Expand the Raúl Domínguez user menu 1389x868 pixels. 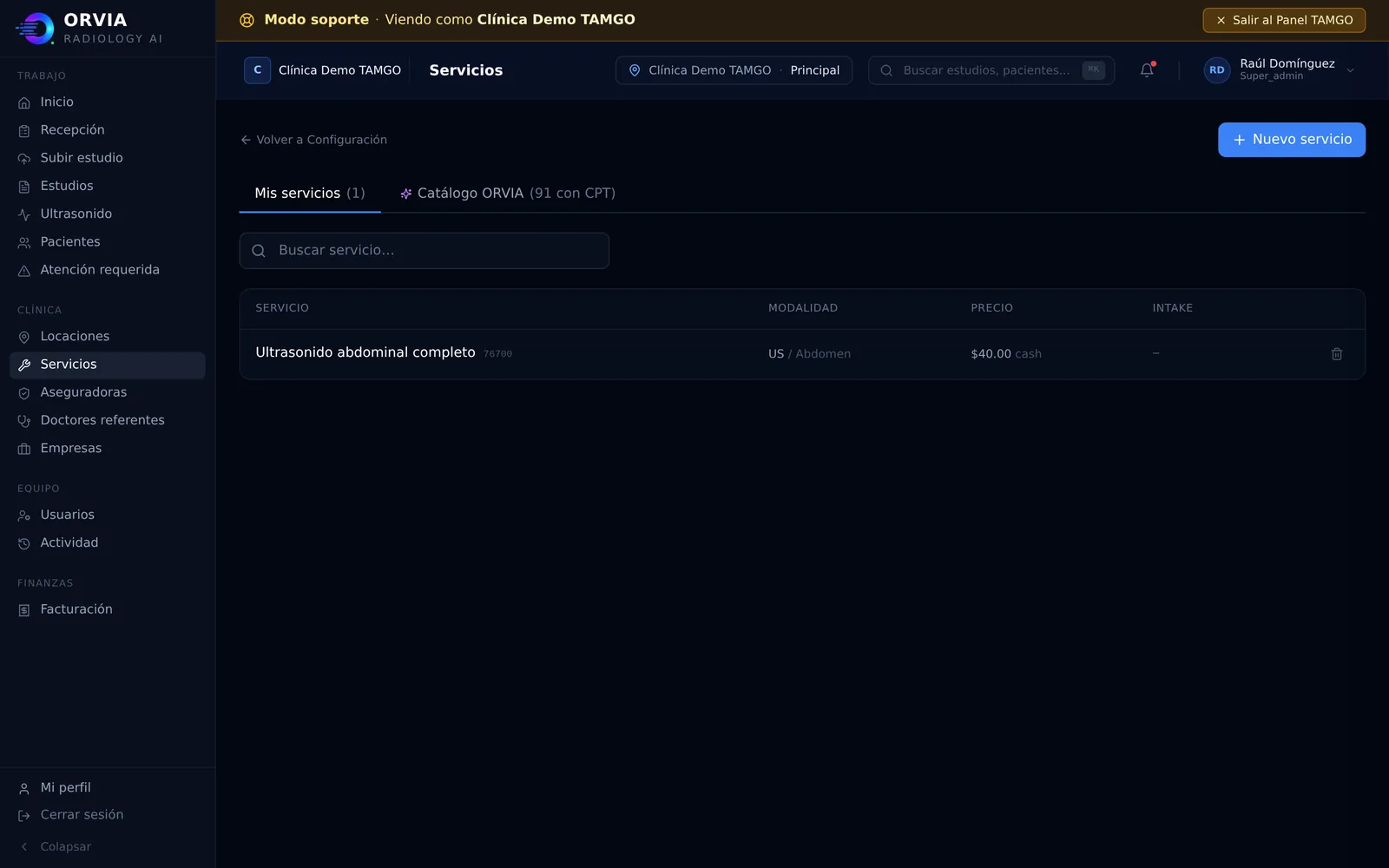point(1280,70)
